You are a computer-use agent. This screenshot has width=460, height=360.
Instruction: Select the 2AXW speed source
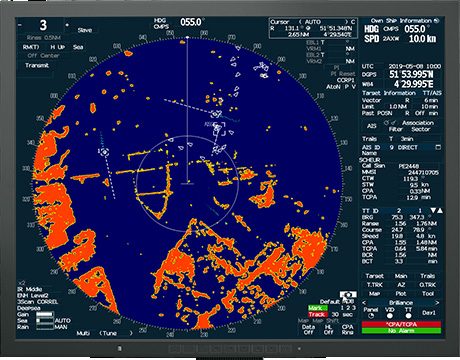click(391, 39)
